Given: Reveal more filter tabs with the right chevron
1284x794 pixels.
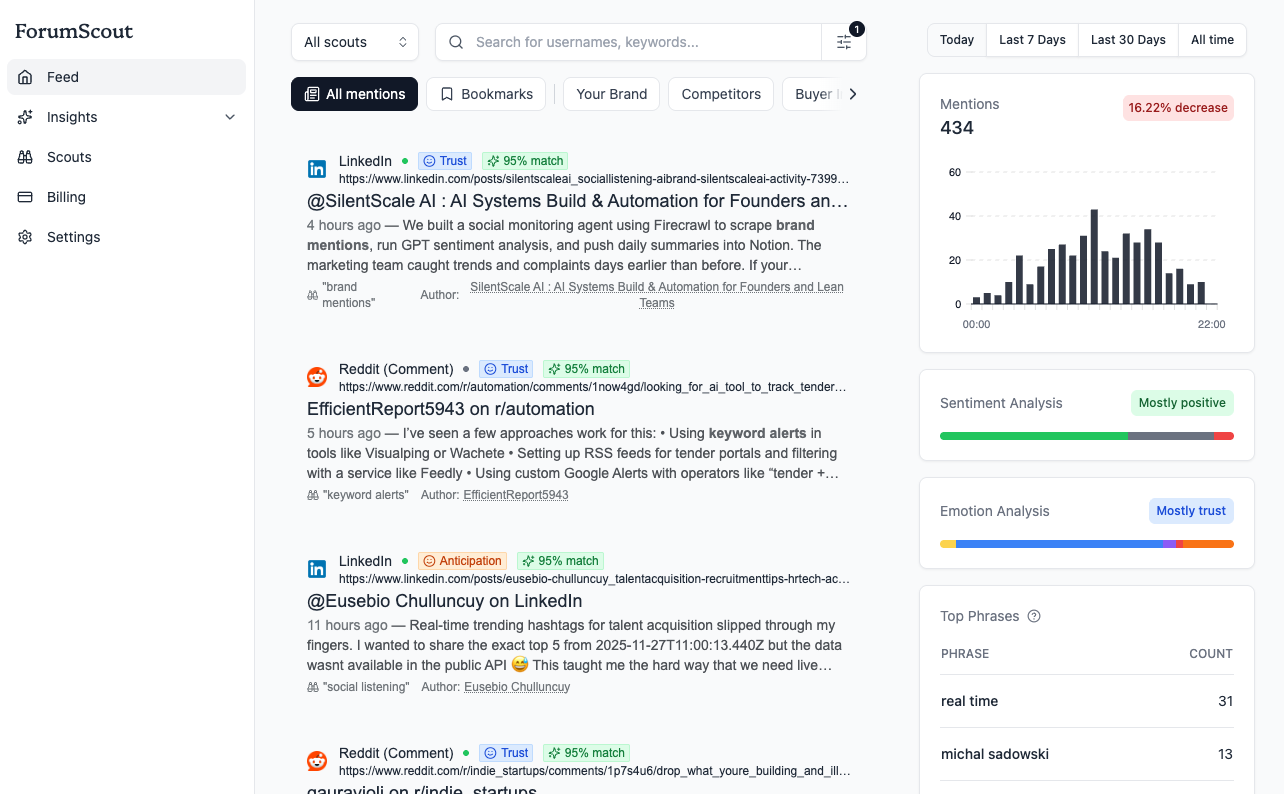Looking at the screenshot, I should click(853, 93).
